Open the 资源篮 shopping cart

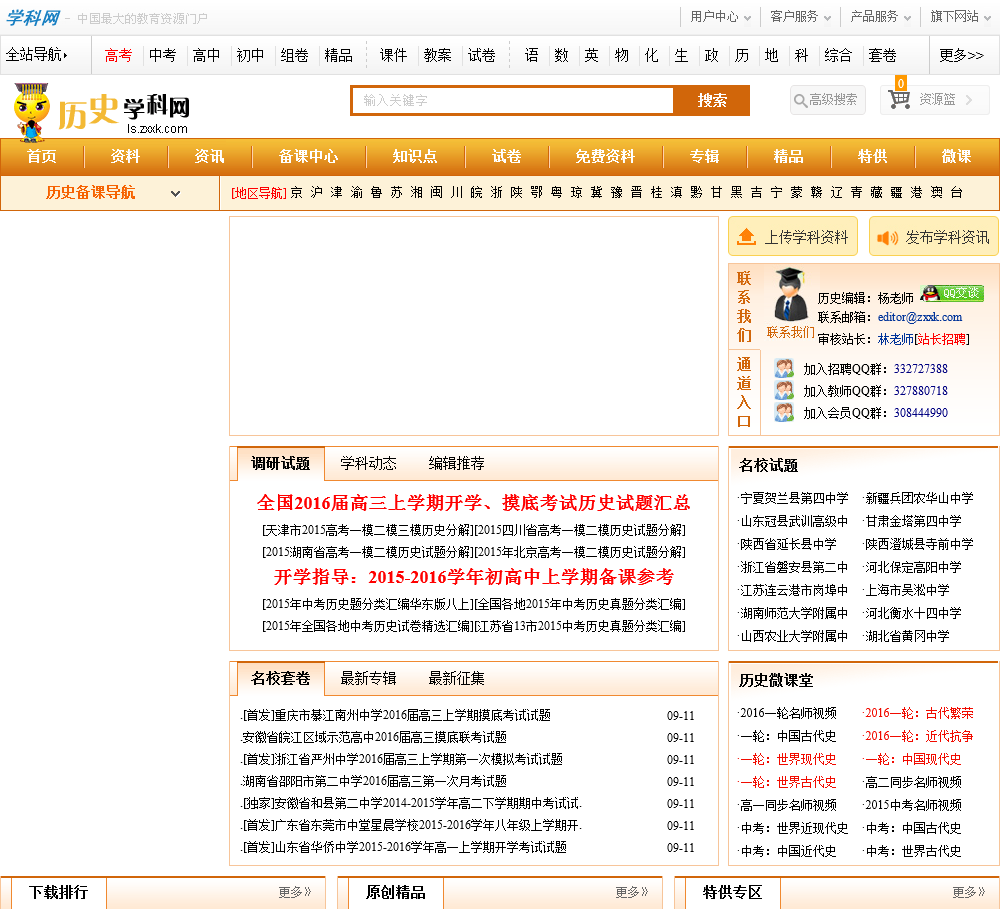click(934, 100)
